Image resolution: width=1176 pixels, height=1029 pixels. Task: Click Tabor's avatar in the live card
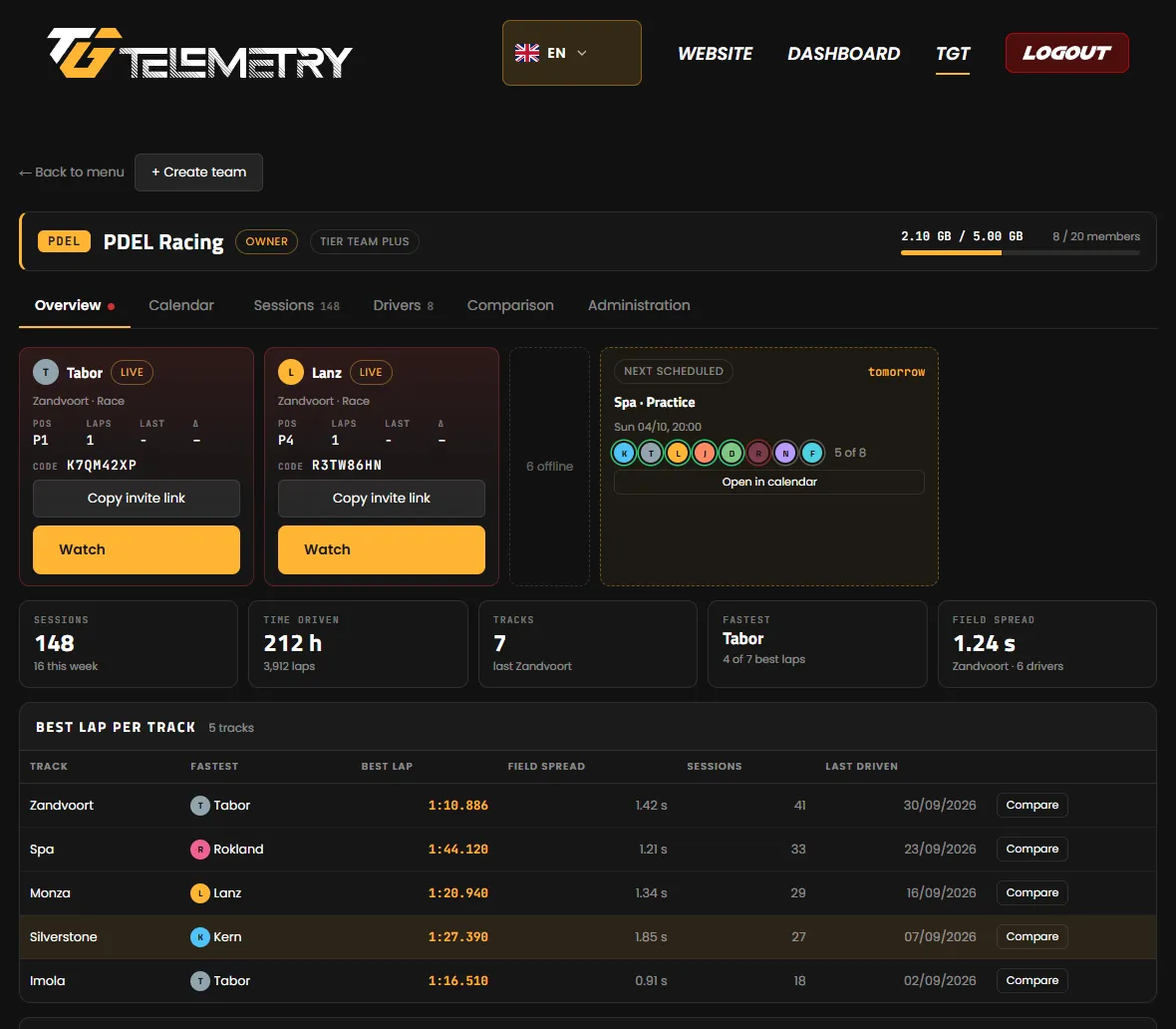(46, 372)
